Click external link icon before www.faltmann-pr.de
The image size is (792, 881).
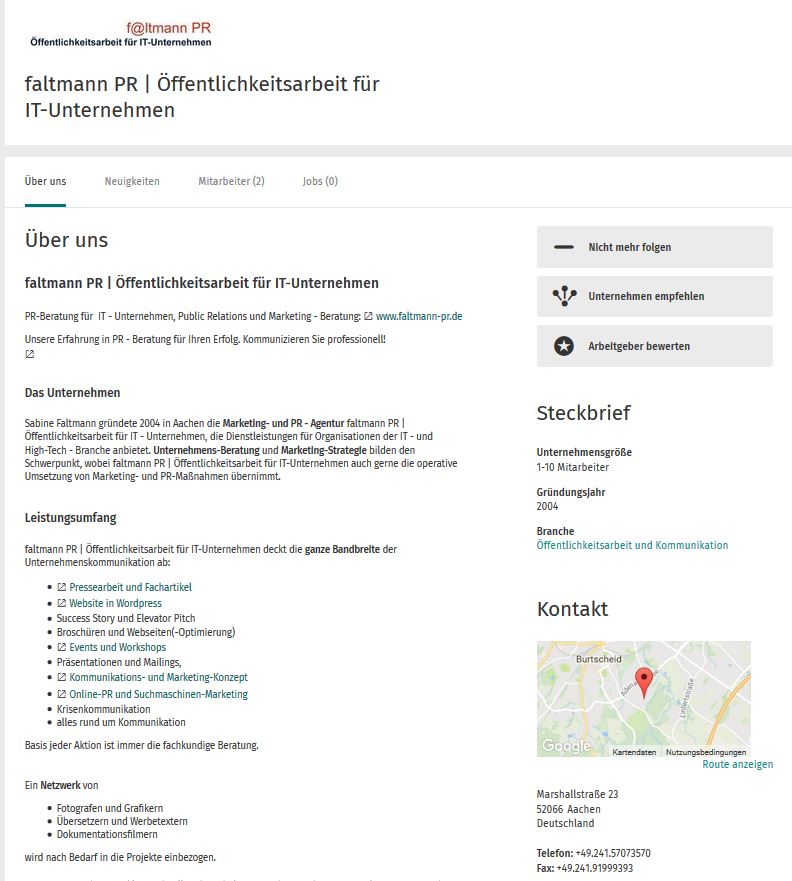click(368, 316)
